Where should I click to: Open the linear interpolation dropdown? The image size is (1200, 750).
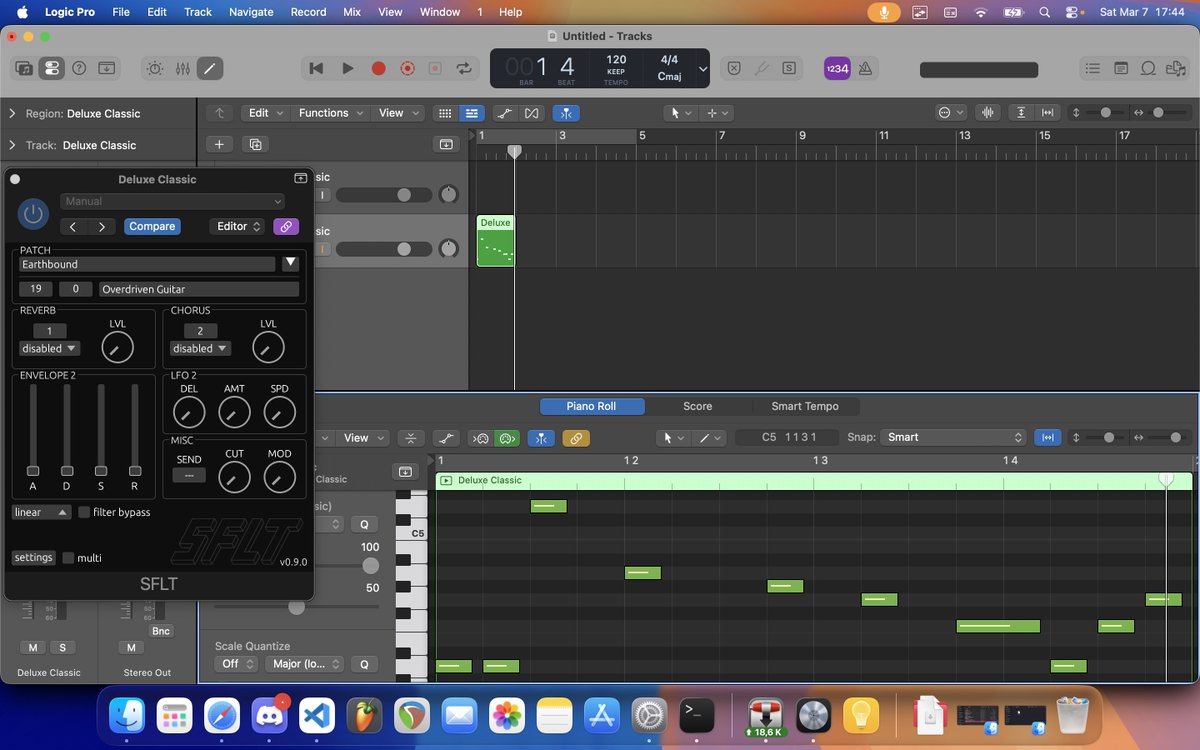click(41, 512)
